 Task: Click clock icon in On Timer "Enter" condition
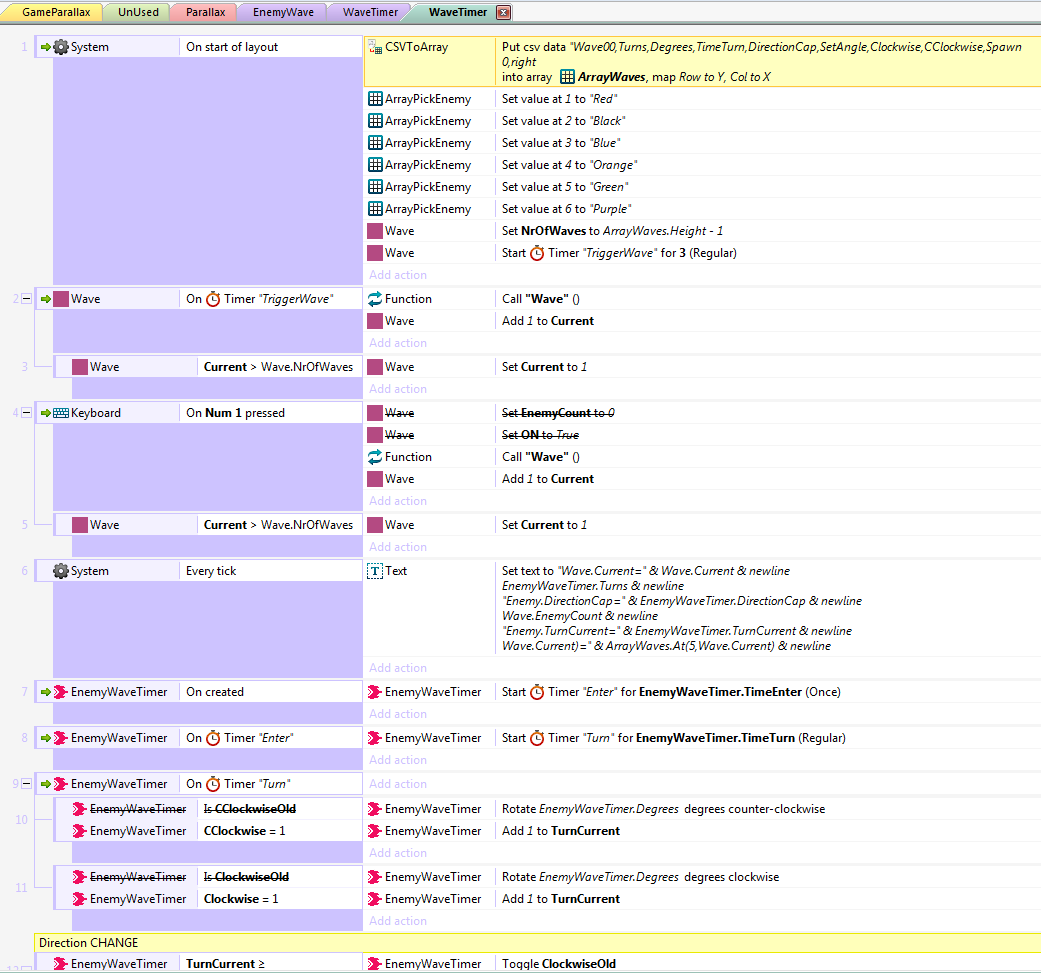(x=213, y=738)
